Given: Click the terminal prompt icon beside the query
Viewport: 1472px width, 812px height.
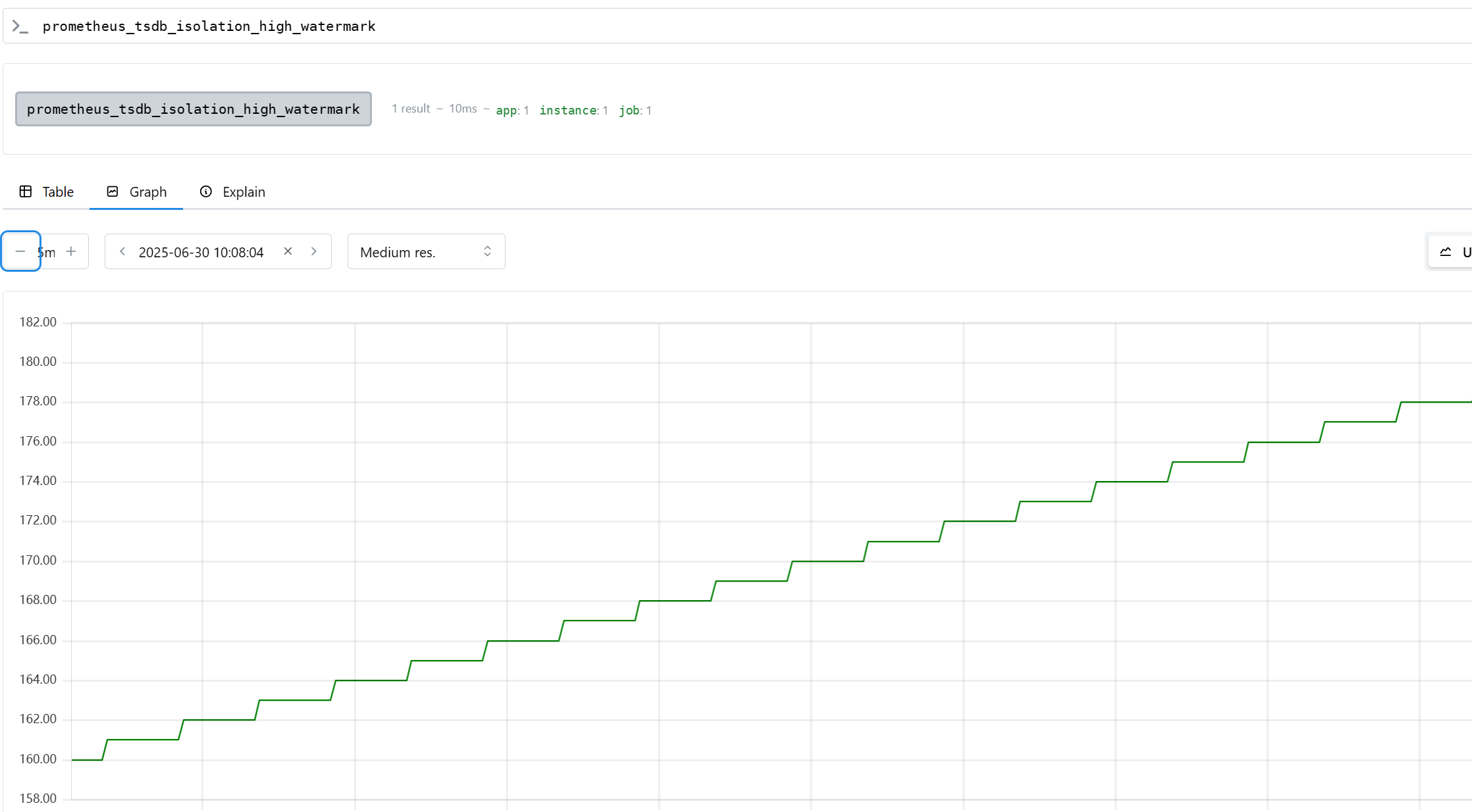Looking at the screenshot, I should pyautogui.click(x=20, y=26).
